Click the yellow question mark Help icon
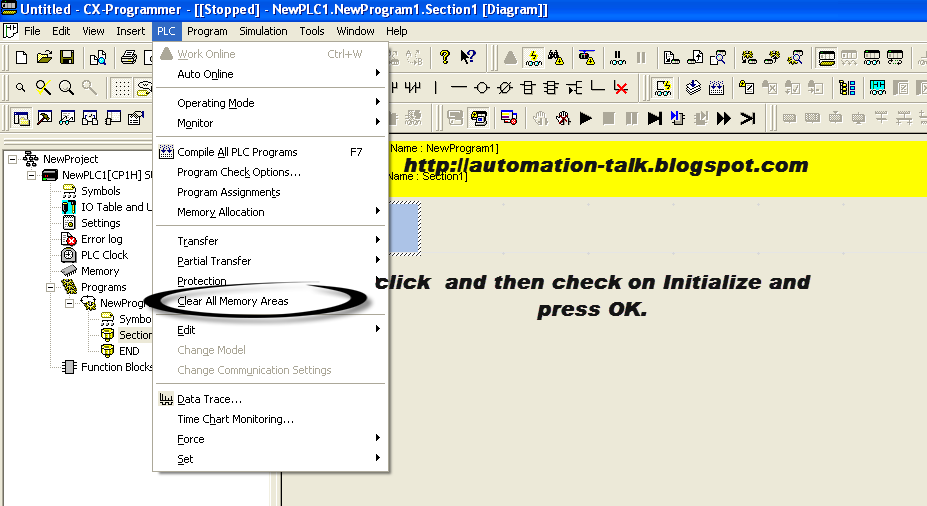Image resolution: width=927 pixels, height=506 pixels. point(445,57)
